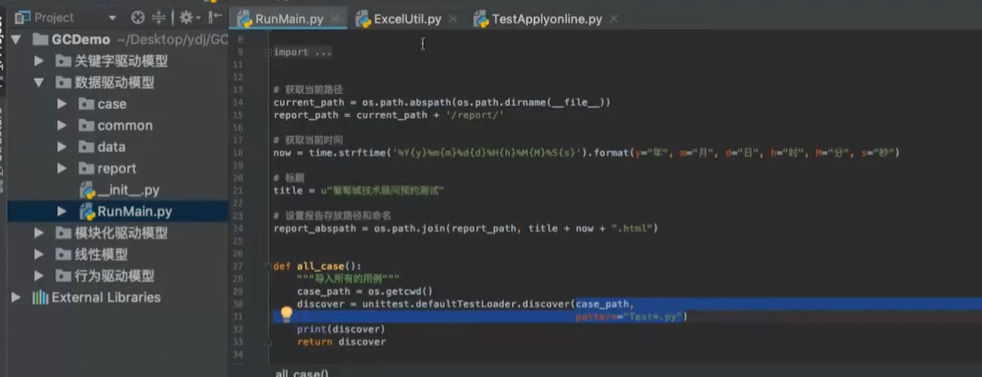Expand the common folder arrow
982x377 pixels.
click(61, 126)
